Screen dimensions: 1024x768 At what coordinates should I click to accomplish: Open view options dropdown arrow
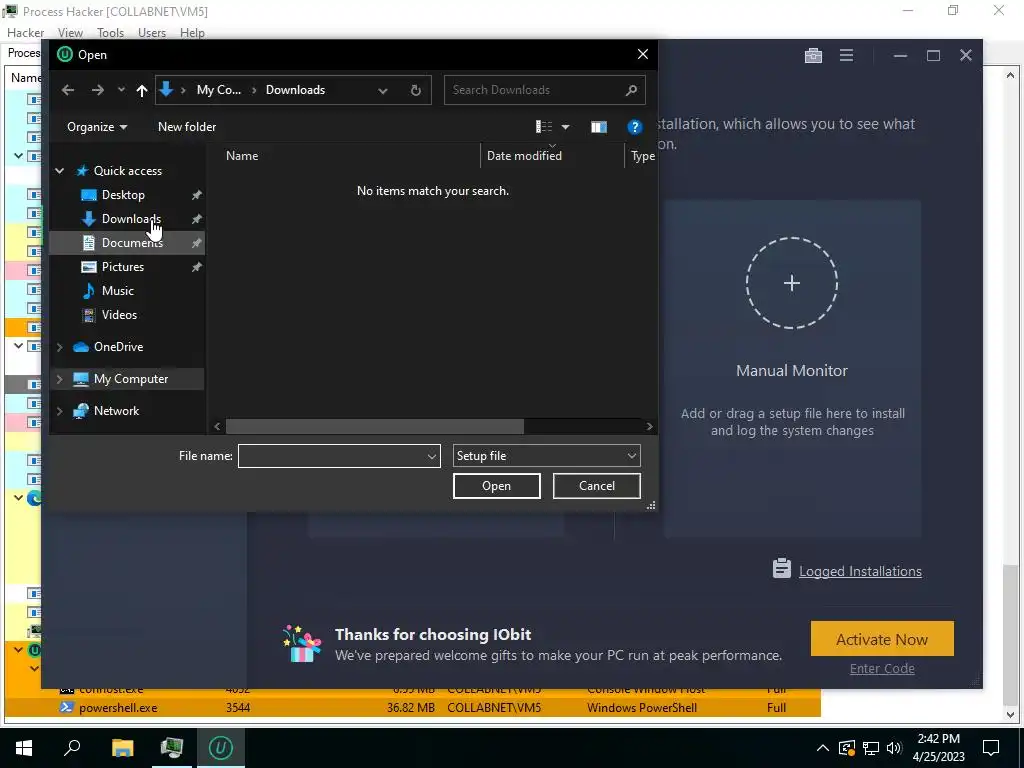tap(566, 127)
